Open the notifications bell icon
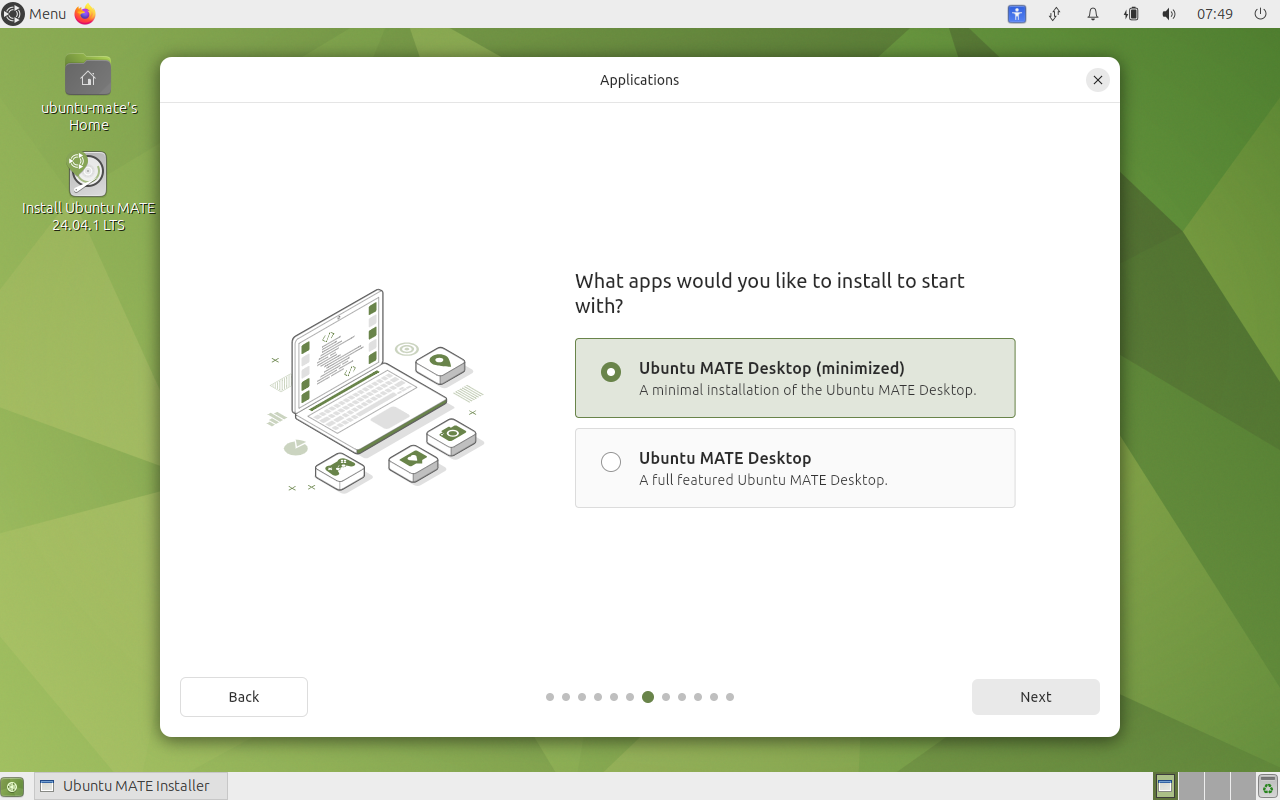Image resolution: width=1280 pixels, height=800 pixels. pos(1093,14)
